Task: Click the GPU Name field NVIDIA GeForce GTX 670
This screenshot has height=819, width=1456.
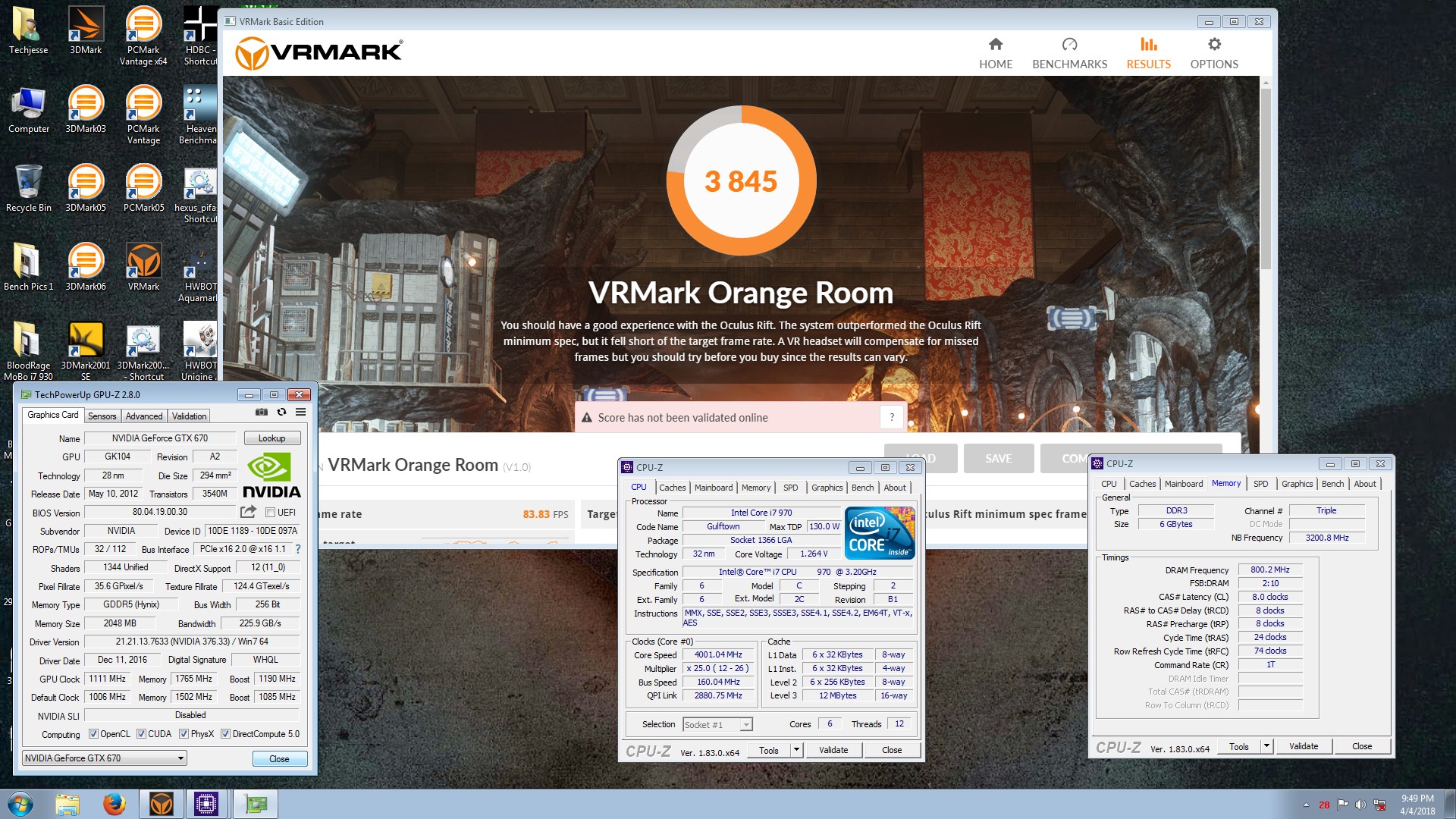Action: click(x=159, y=438)
